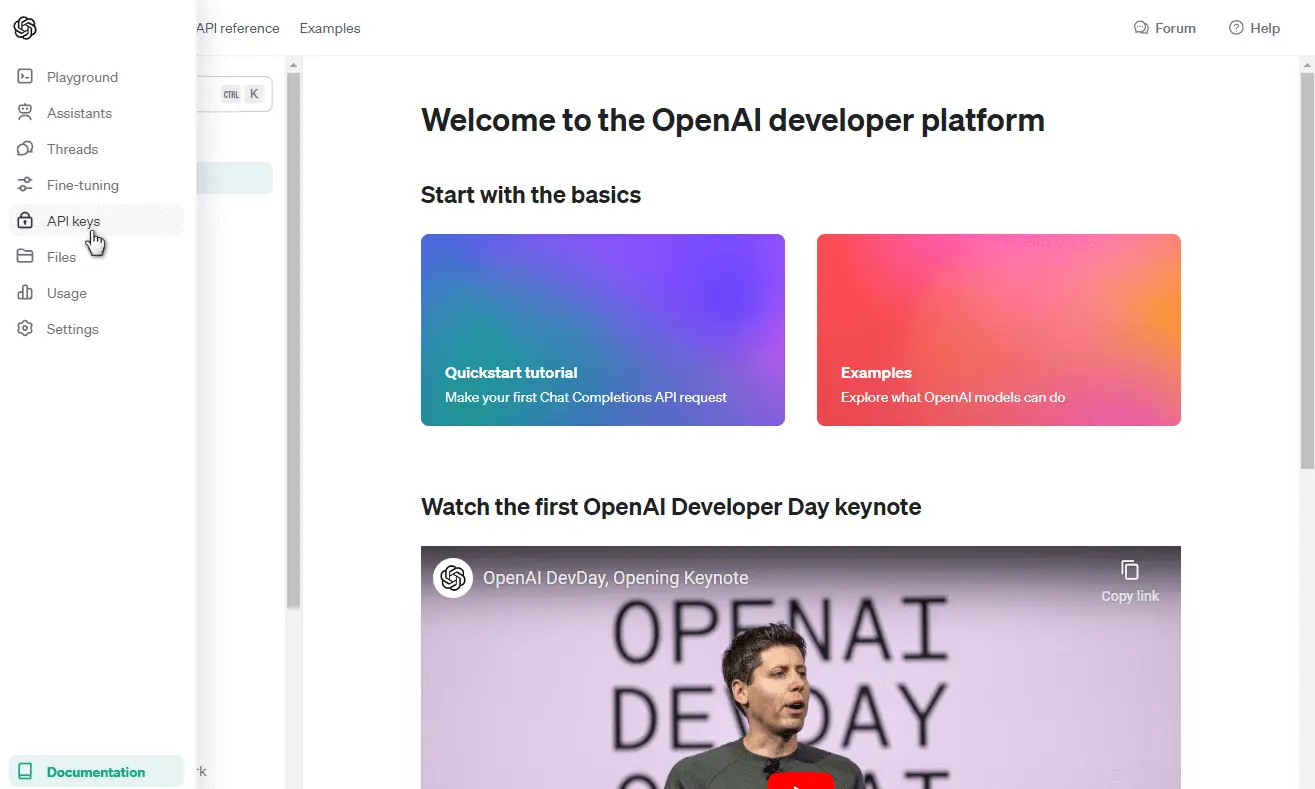This screenshot has width=1315, height=789.
Task: Open the Threads menu item
Action: [96, 149]
